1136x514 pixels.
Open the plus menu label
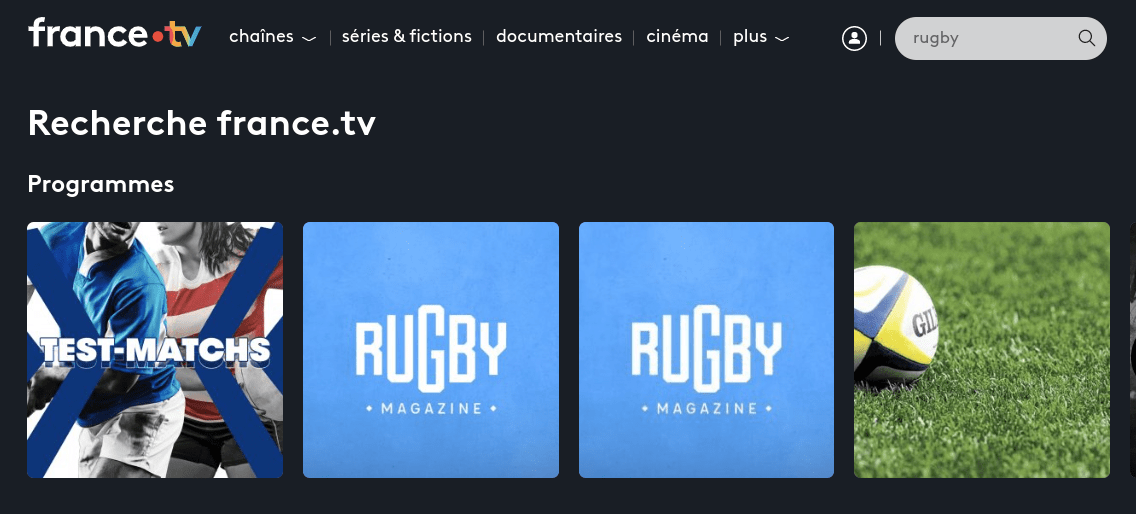click(750, 36)
